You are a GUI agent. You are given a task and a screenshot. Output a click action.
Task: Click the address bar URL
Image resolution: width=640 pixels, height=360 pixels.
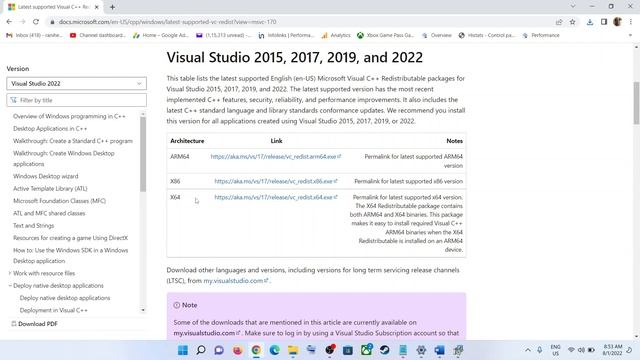tap(167, 22)
